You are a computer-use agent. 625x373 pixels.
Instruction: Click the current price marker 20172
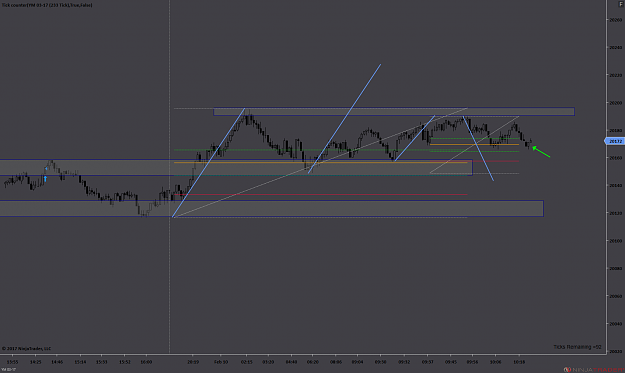pos(615,141)
